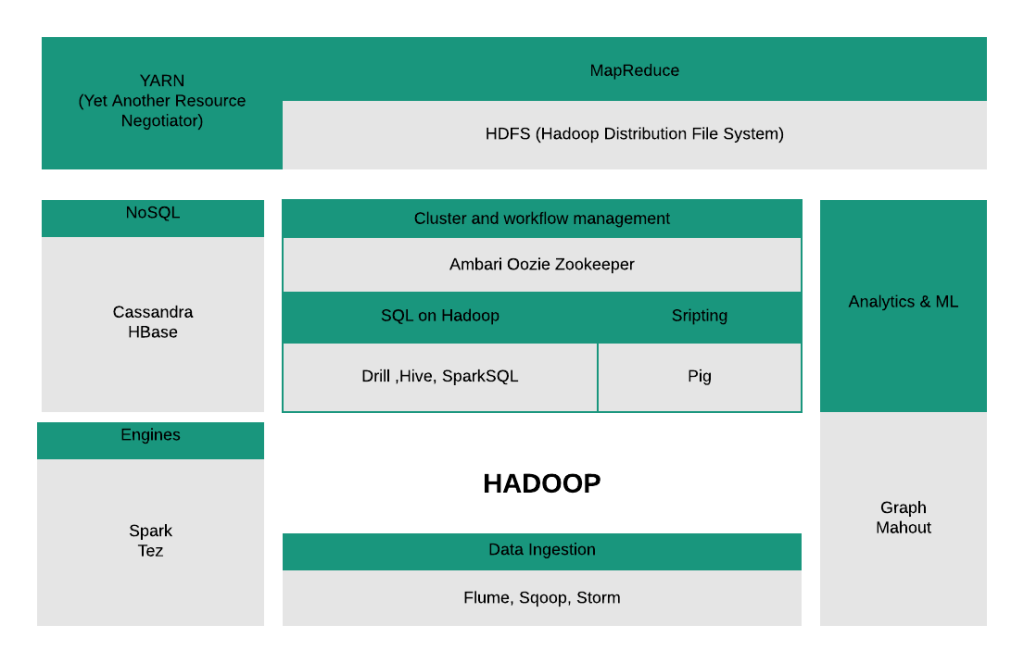Click the bold HADOOP title

[542, 484]
